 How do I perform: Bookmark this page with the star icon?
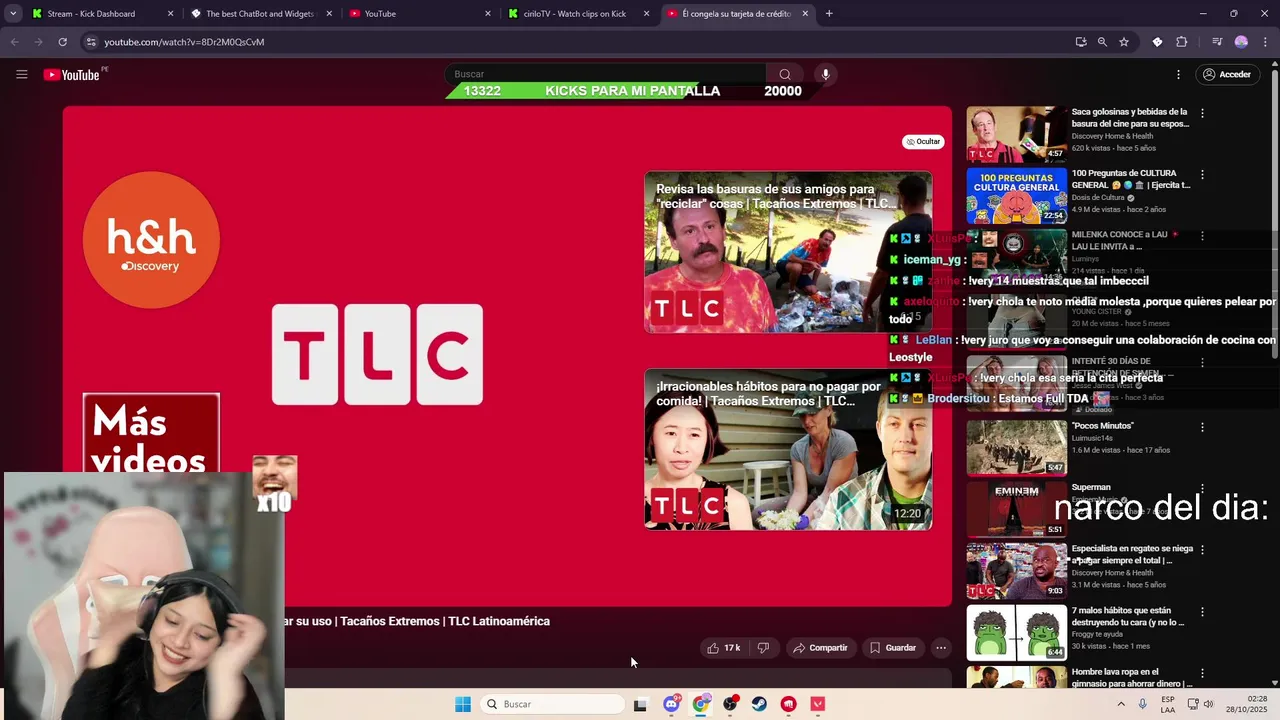pyautogui.click(x=1124, y=42)
